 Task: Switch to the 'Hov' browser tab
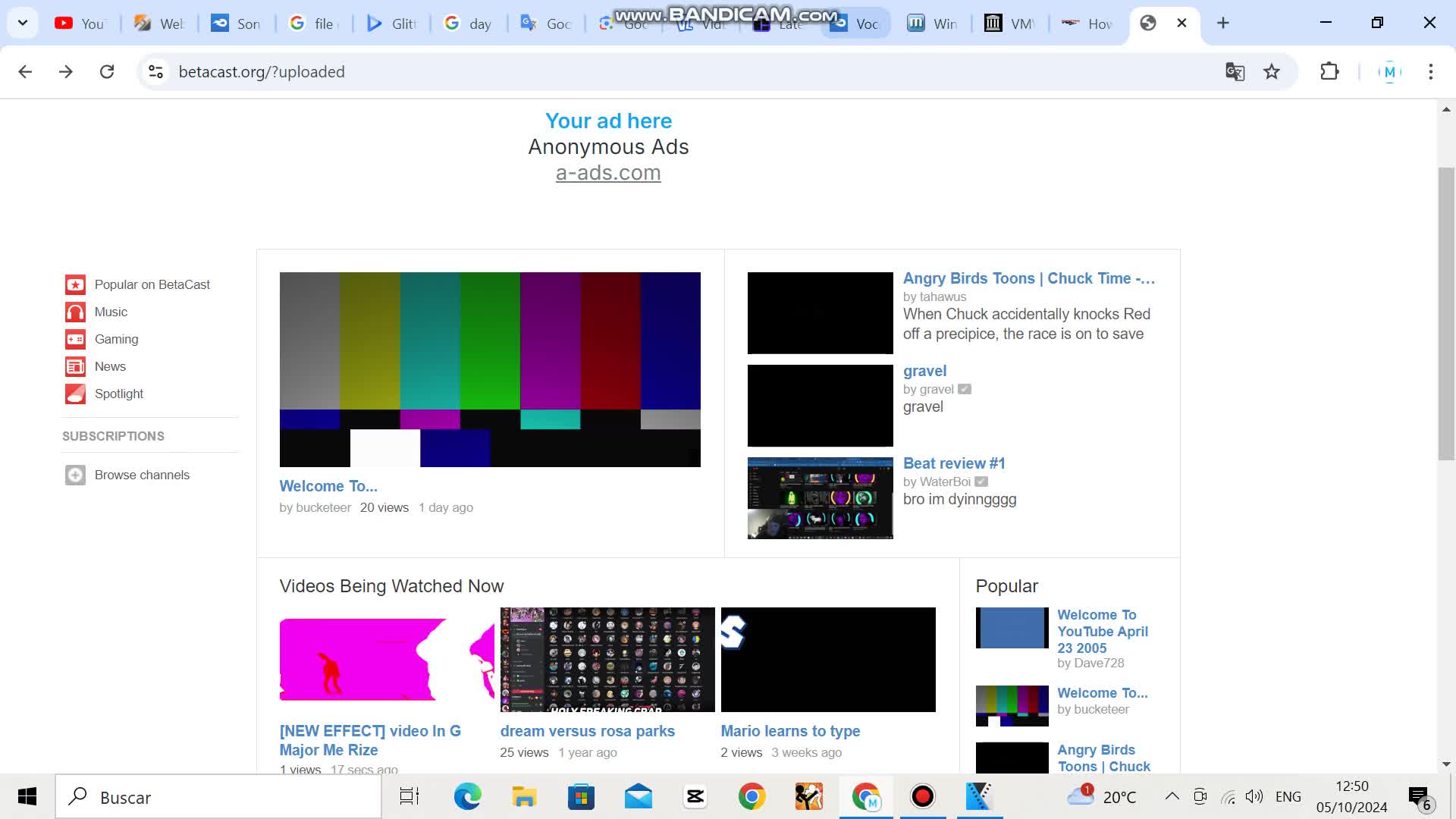point(1087,24)
